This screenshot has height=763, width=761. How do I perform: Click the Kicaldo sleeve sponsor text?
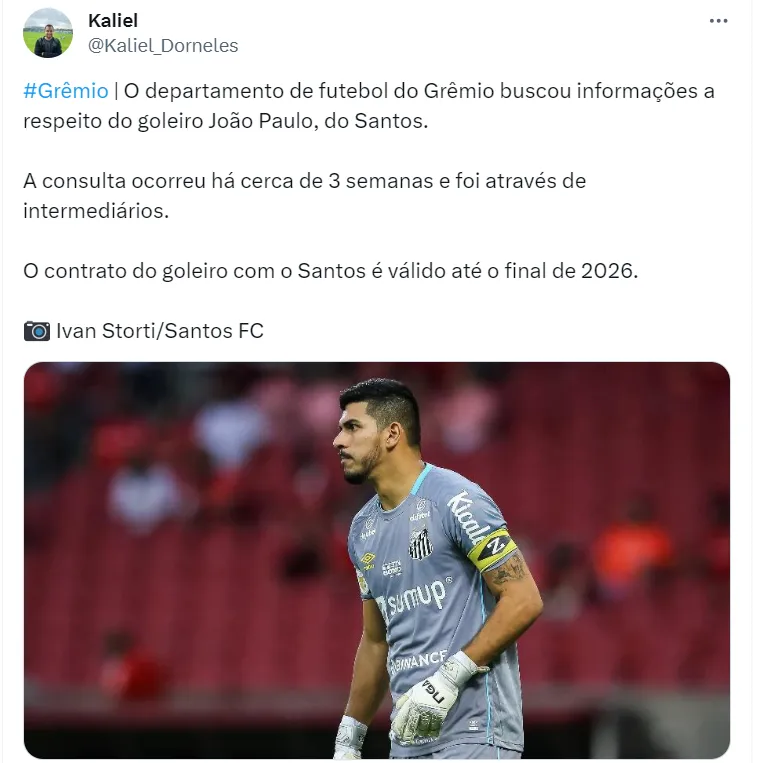[467, 516]
